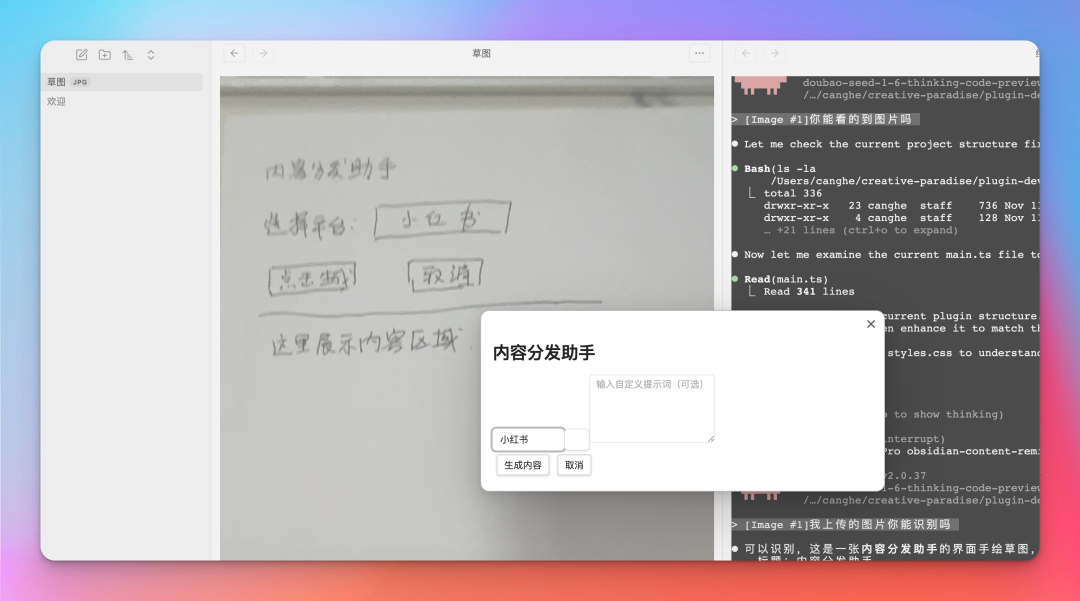
Task: Open the 欢迎 note in sidebar
Action: pos(56,101)
